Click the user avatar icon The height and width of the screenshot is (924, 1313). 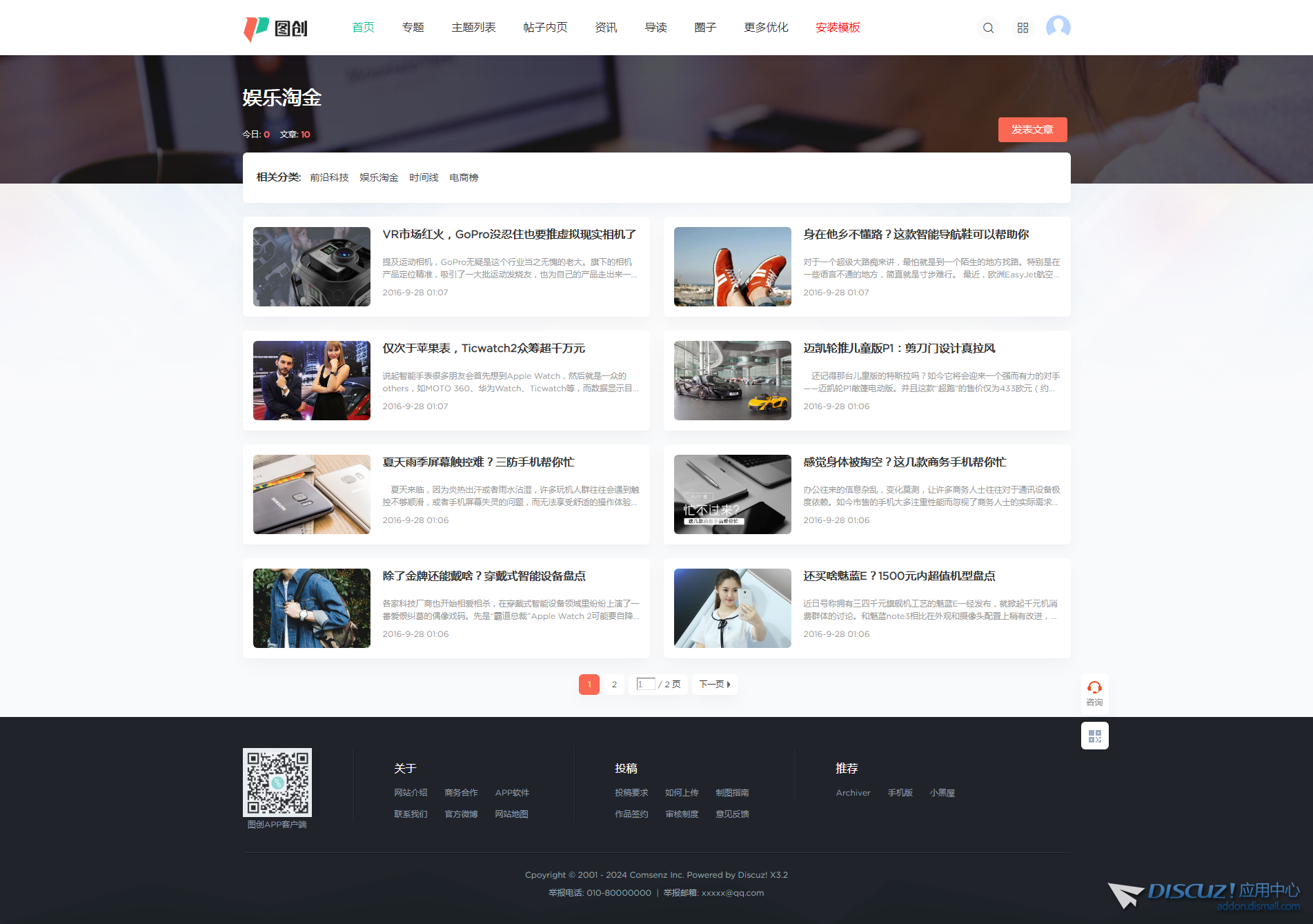tap(1058, 28)
